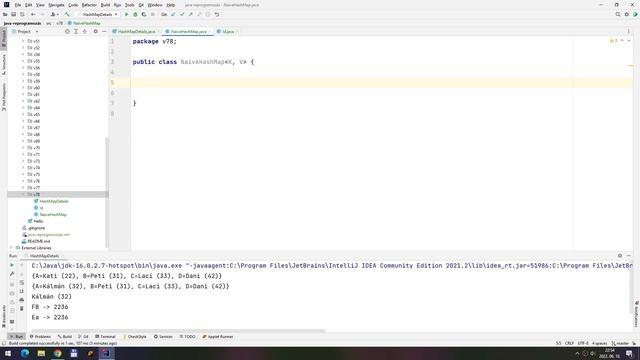Image resolution: width=640 pixels, height=360 pixels.
Task: Switch to HashMapDetails.java editor tab
Action: tap(136, 31)
